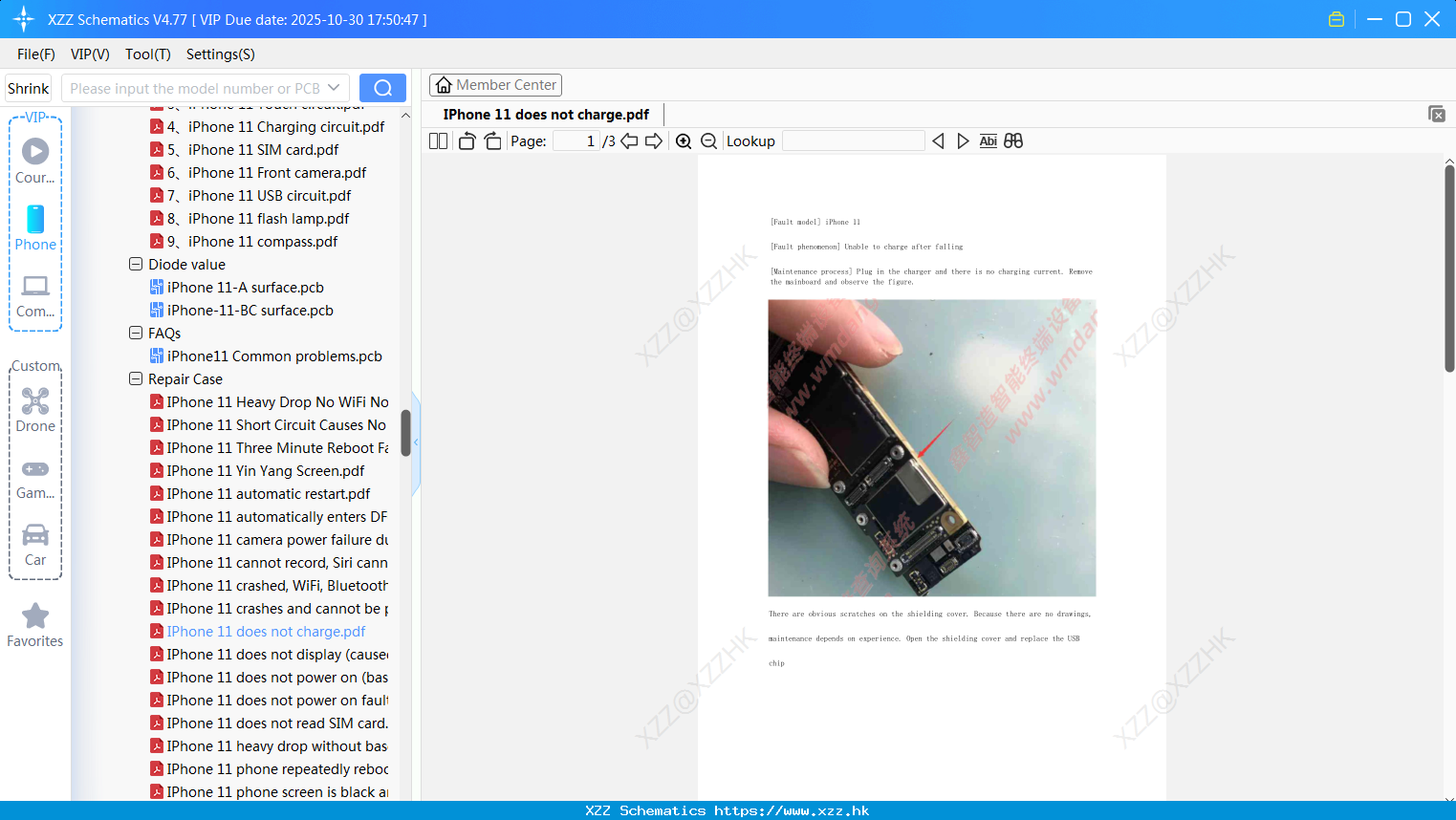
Task: Rotate the page clockwise
Action: pos(493,140)
